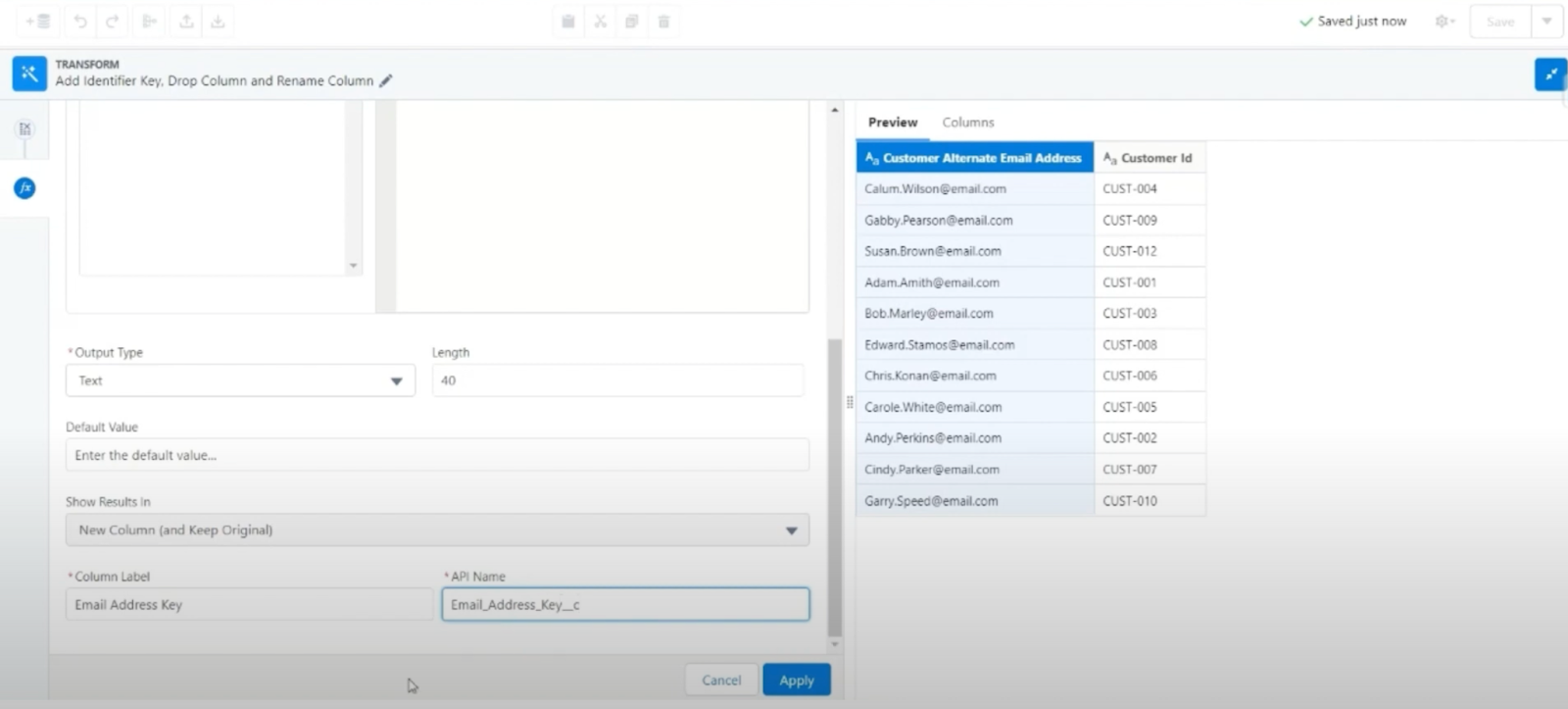1568x709 pixels.
Task: Edit node name with pencil icon
Action: pos(386,80)
